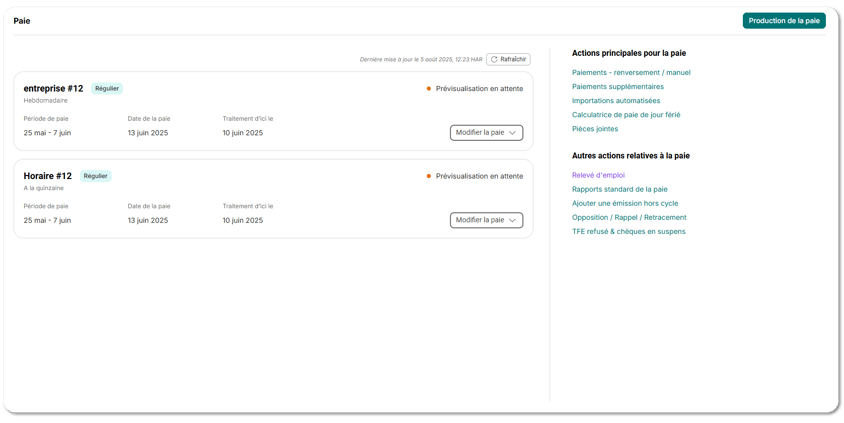Open the Pièces jointes link

[x=595, y=129]
